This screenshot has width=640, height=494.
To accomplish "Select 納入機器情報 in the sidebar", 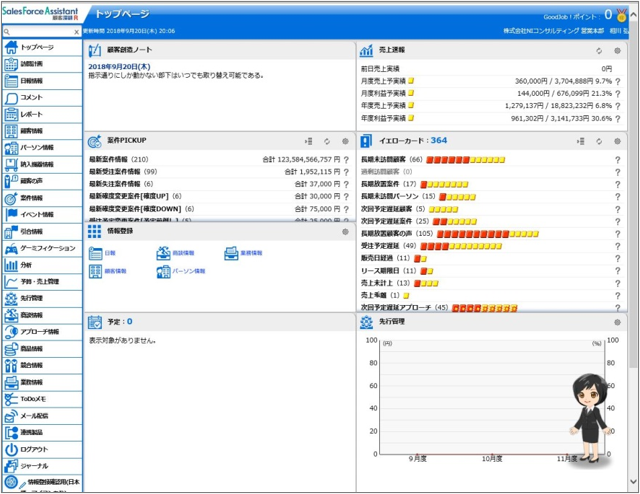I will pyautogui.click(x=42, y=165).
